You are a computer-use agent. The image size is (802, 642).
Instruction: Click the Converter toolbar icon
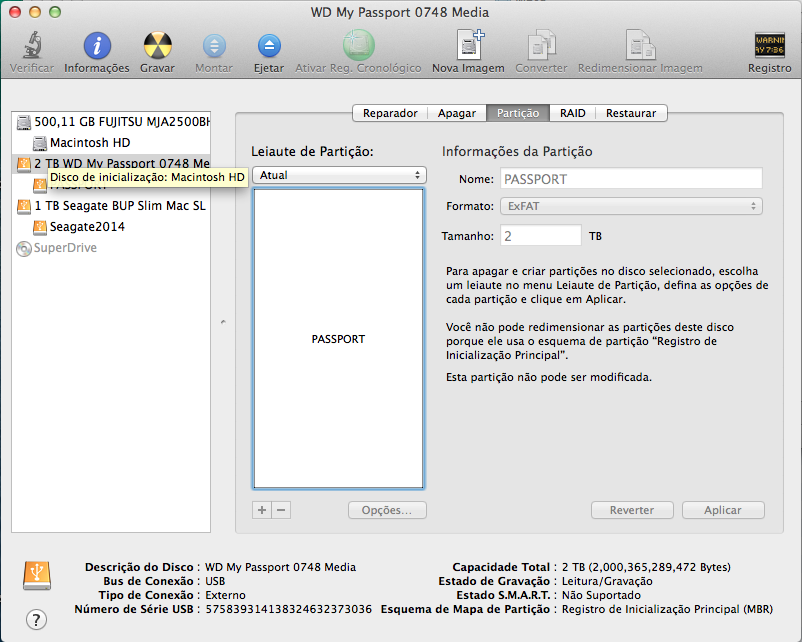pos(541,45)
